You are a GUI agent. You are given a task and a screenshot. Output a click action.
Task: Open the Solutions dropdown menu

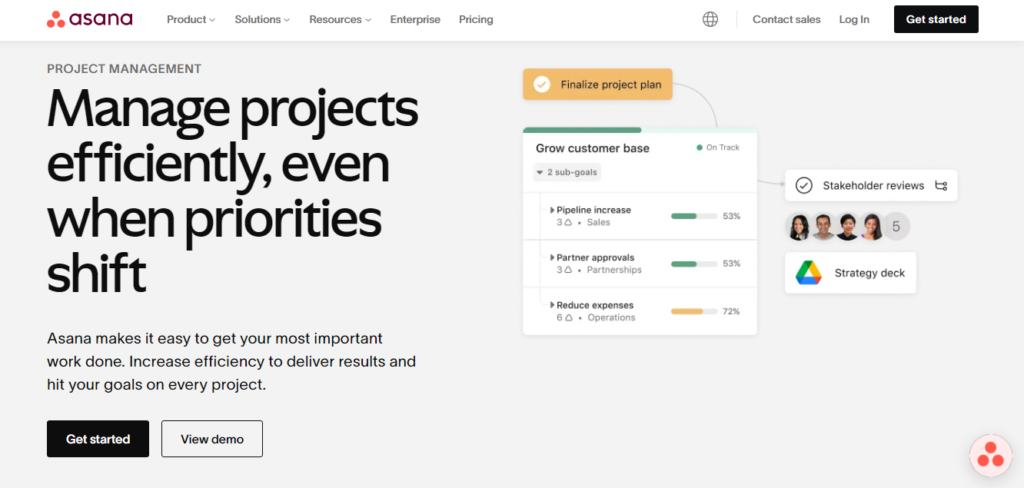coord(262,20)
